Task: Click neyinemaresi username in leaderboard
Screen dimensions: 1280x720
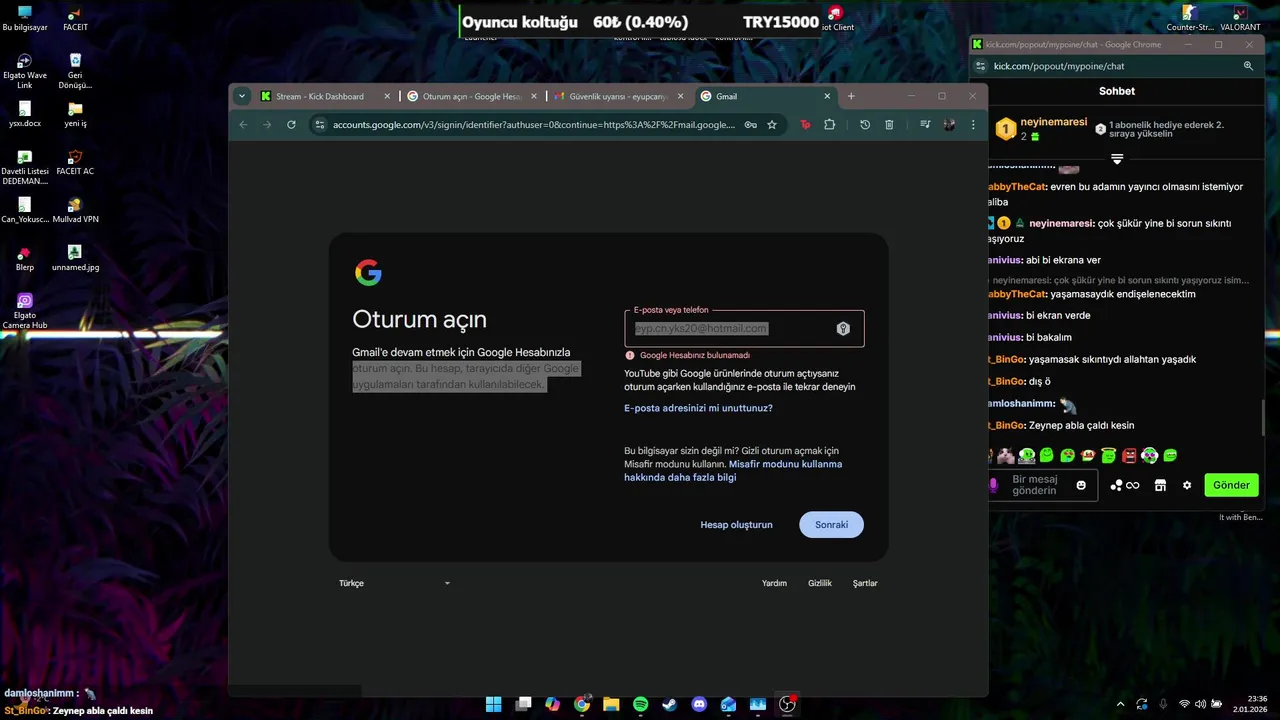Action: (x=1054, y=122)
